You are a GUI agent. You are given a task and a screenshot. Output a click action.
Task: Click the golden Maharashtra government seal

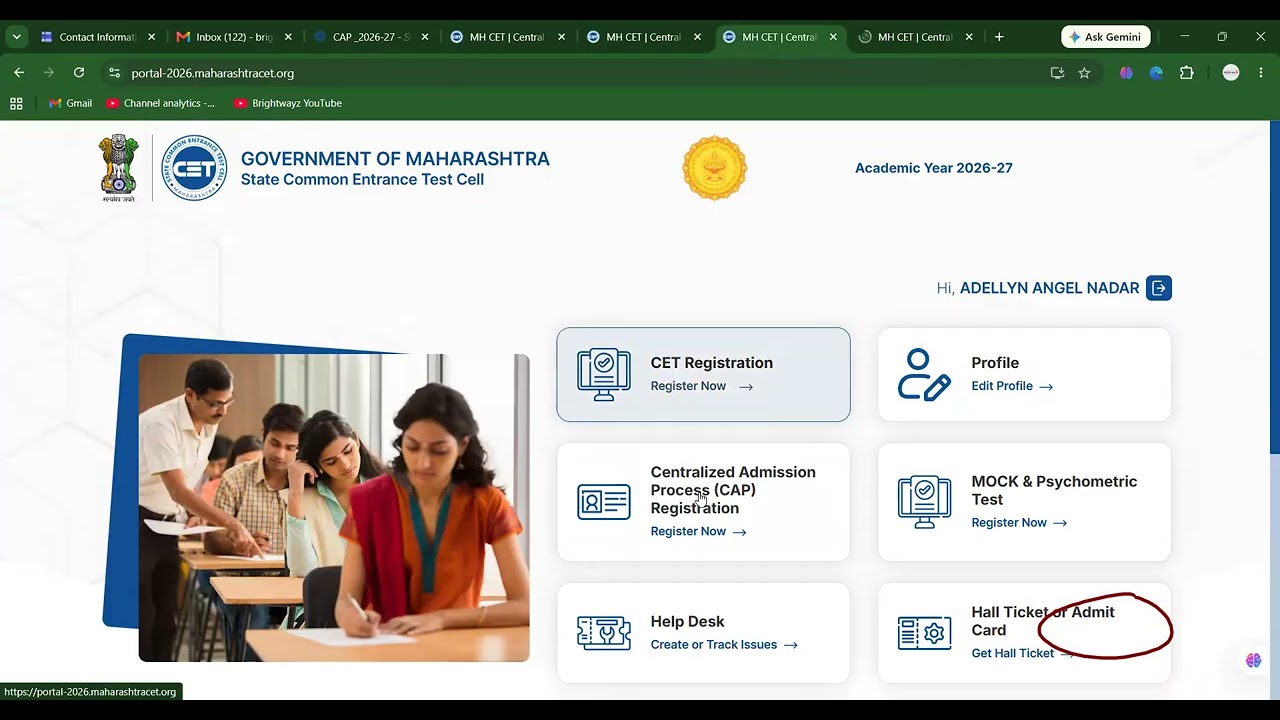tap(715, 168)
